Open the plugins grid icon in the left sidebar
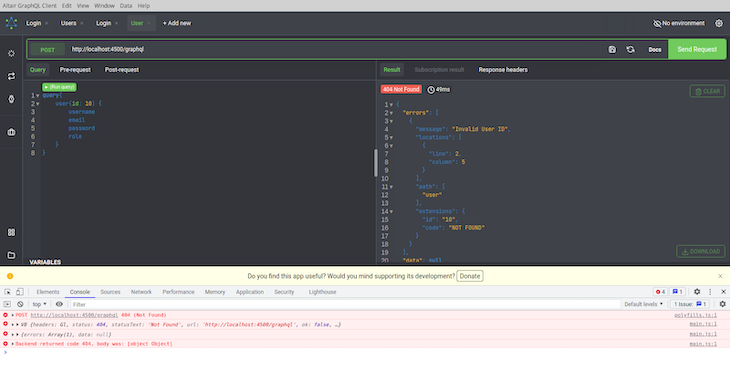This screenshot has width=730, height=382. click(11, 232)
